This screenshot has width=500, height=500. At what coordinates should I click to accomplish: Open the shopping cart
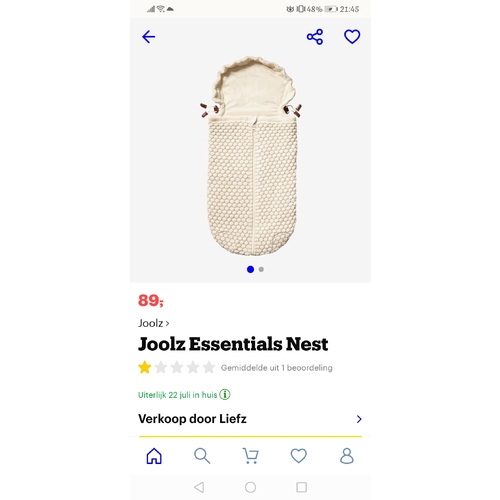250,456
